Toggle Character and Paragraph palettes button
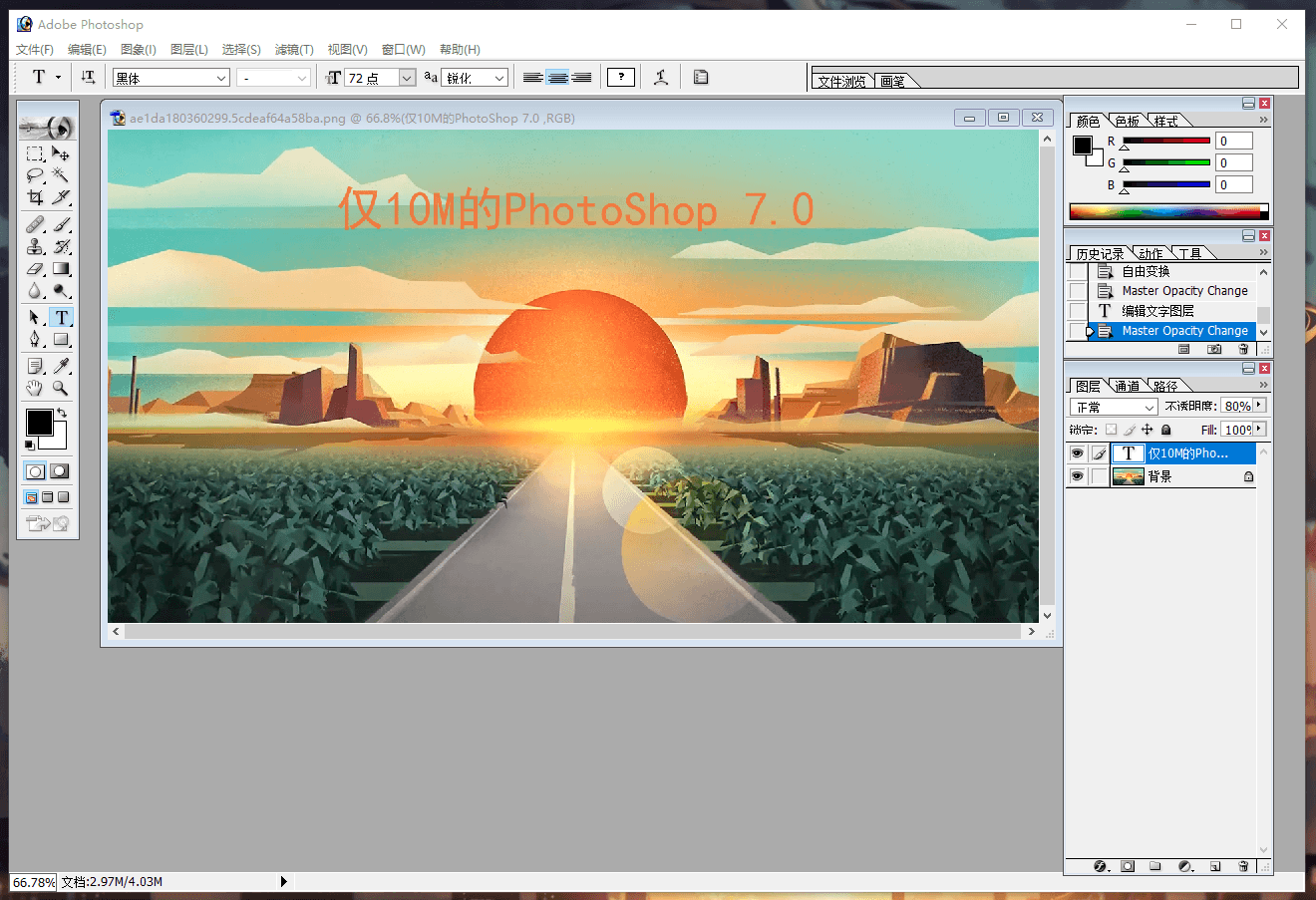Screen dimensions: 1316x900 pos(701,77)
